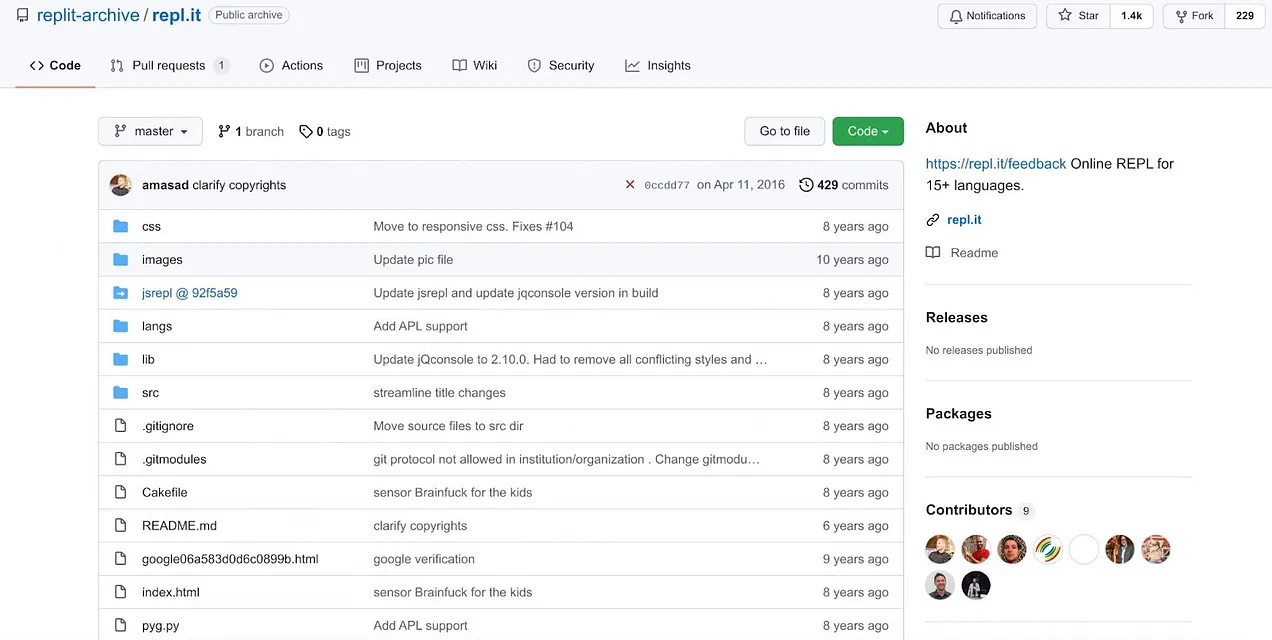Click the 0 tags link
Viewport: 1272px width, 640px height.
pos(325,131)
